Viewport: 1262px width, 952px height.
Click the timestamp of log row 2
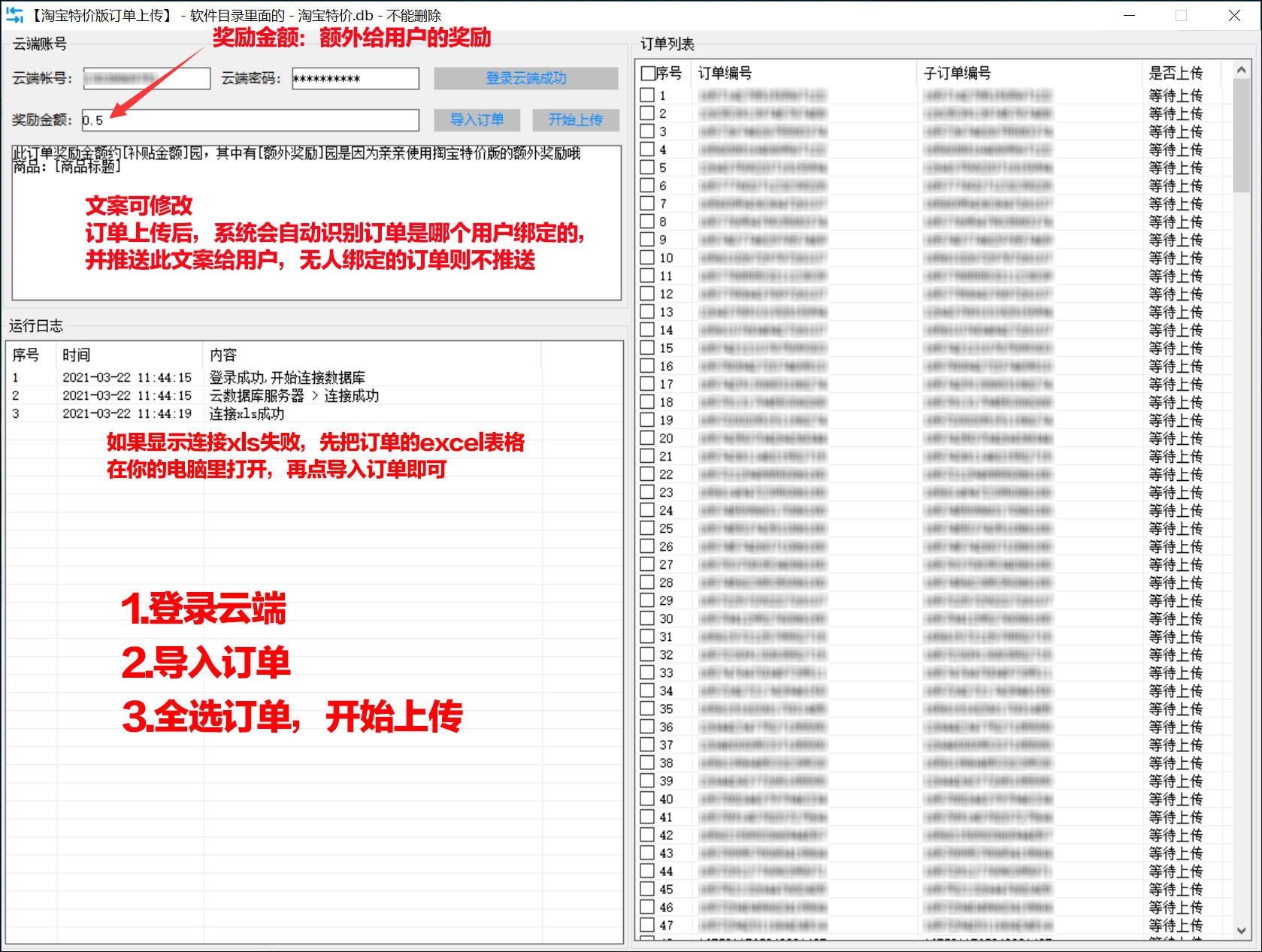coord(127,395)
